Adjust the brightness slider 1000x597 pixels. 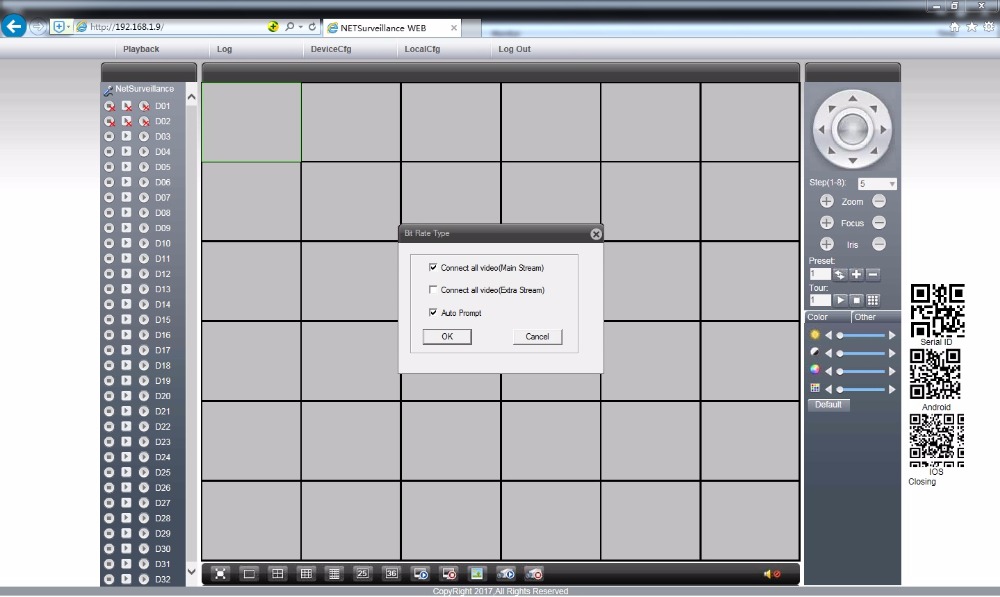tap(862, 335)
